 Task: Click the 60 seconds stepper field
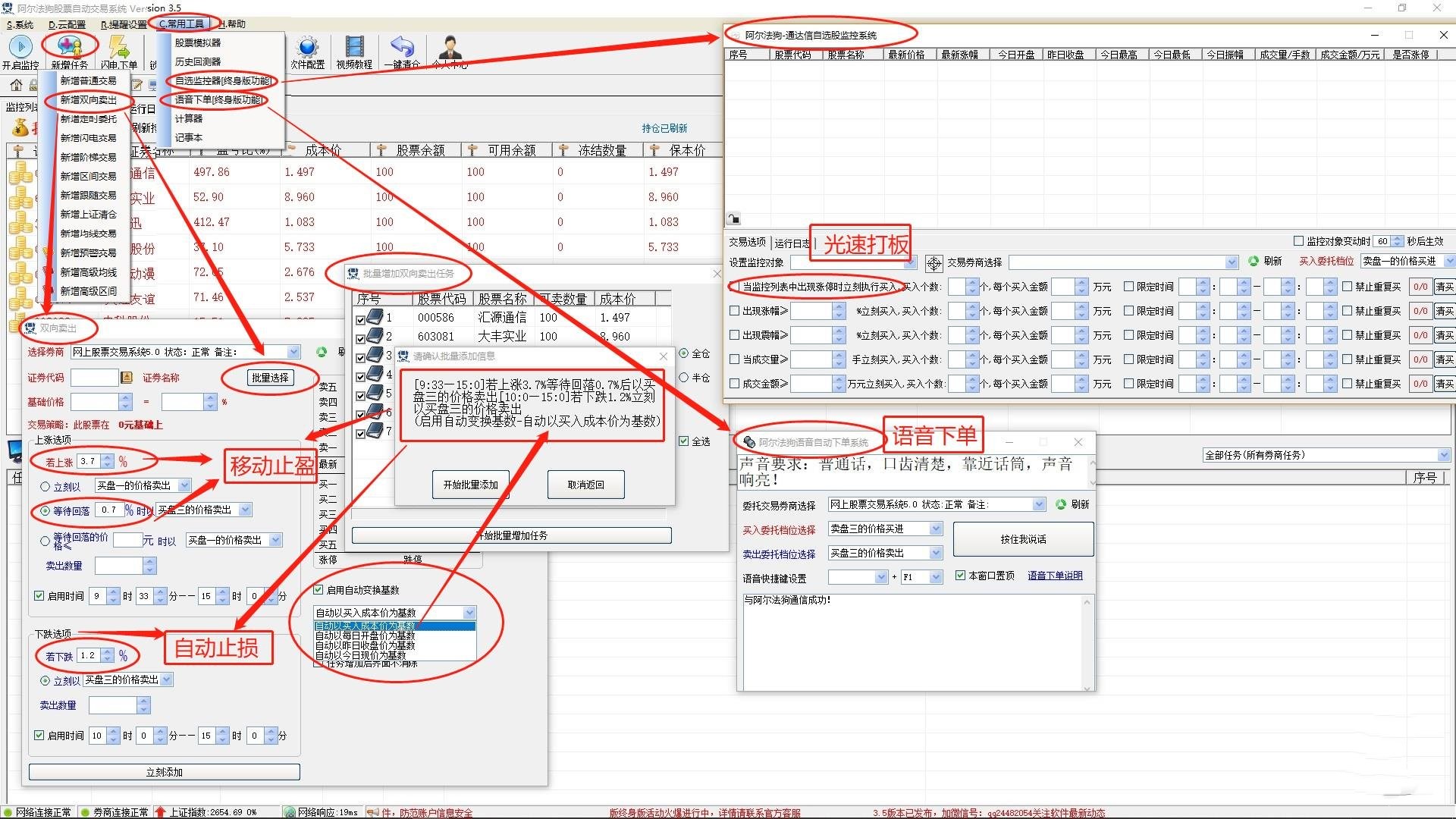[1389, 241]
